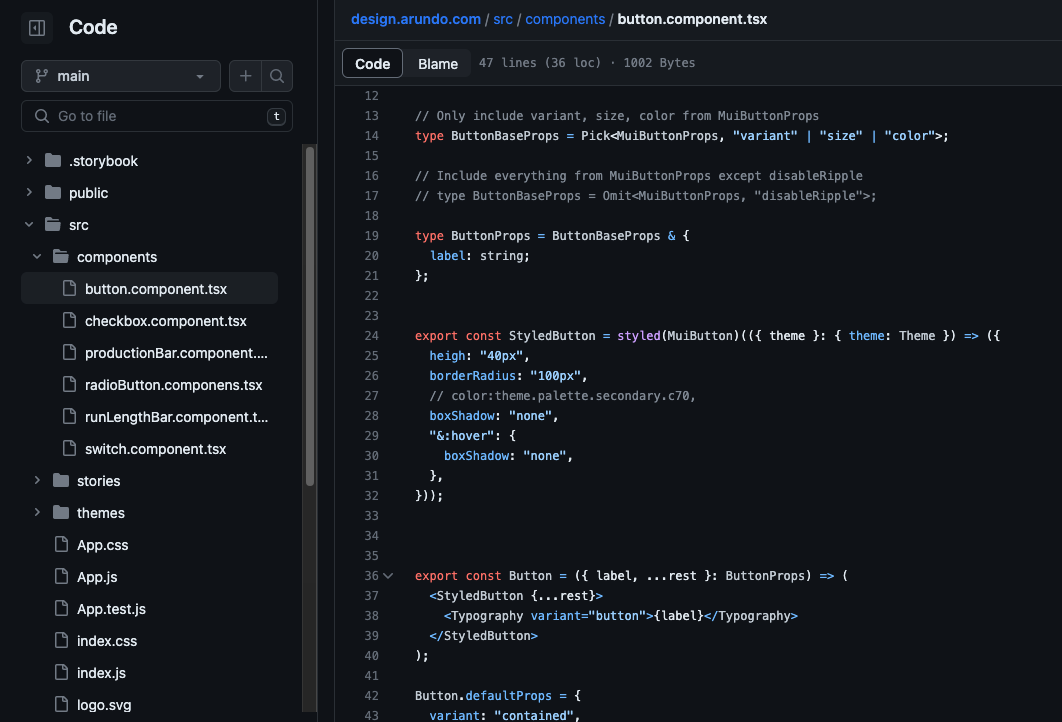Click the src folder icon
Viewport: 1062px width, 722px height.
point(53,224)
